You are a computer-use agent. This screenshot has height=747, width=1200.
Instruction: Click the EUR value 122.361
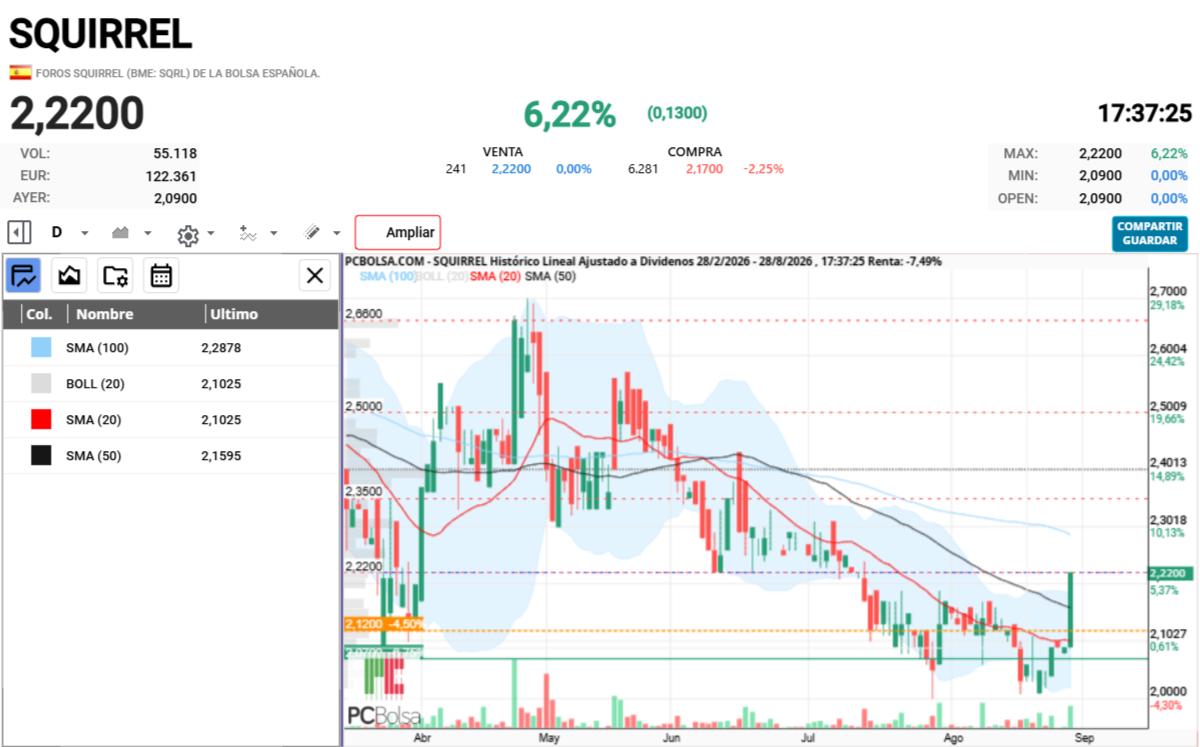pyautogui.click(x=172, y=176)
